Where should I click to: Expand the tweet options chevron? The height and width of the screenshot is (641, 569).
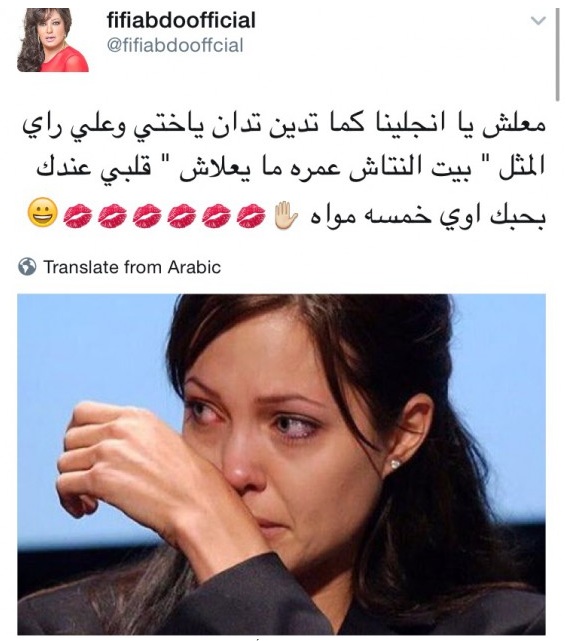coord(538,20)
